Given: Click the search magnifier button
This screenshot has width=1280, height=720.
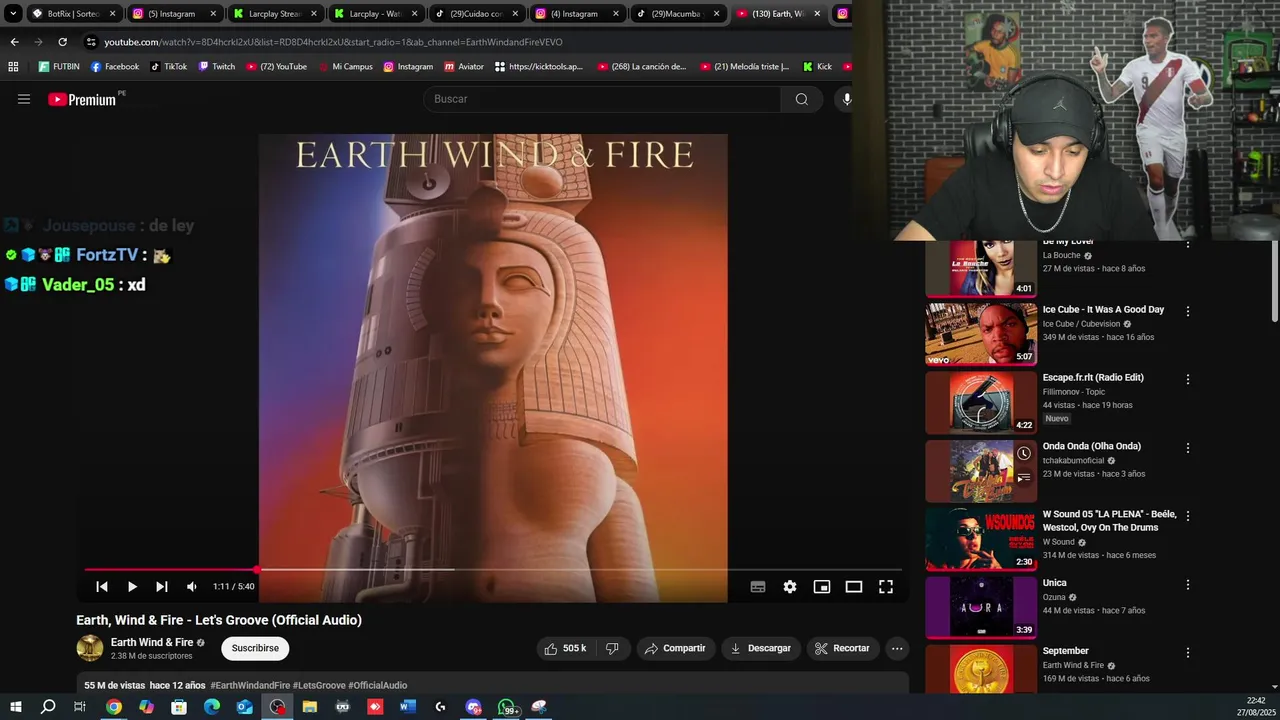Looking at the screenshot, I should 801,99.
